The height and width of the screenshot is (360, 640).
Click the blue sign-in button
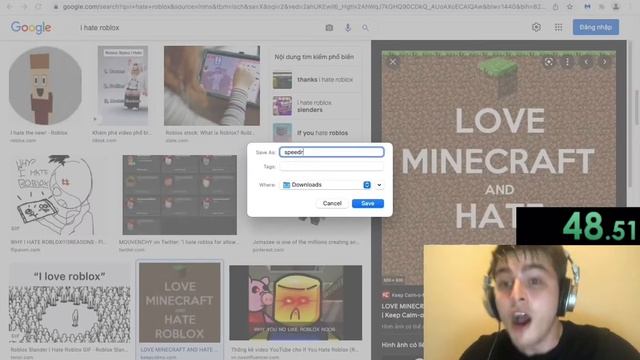pos(596,27)
